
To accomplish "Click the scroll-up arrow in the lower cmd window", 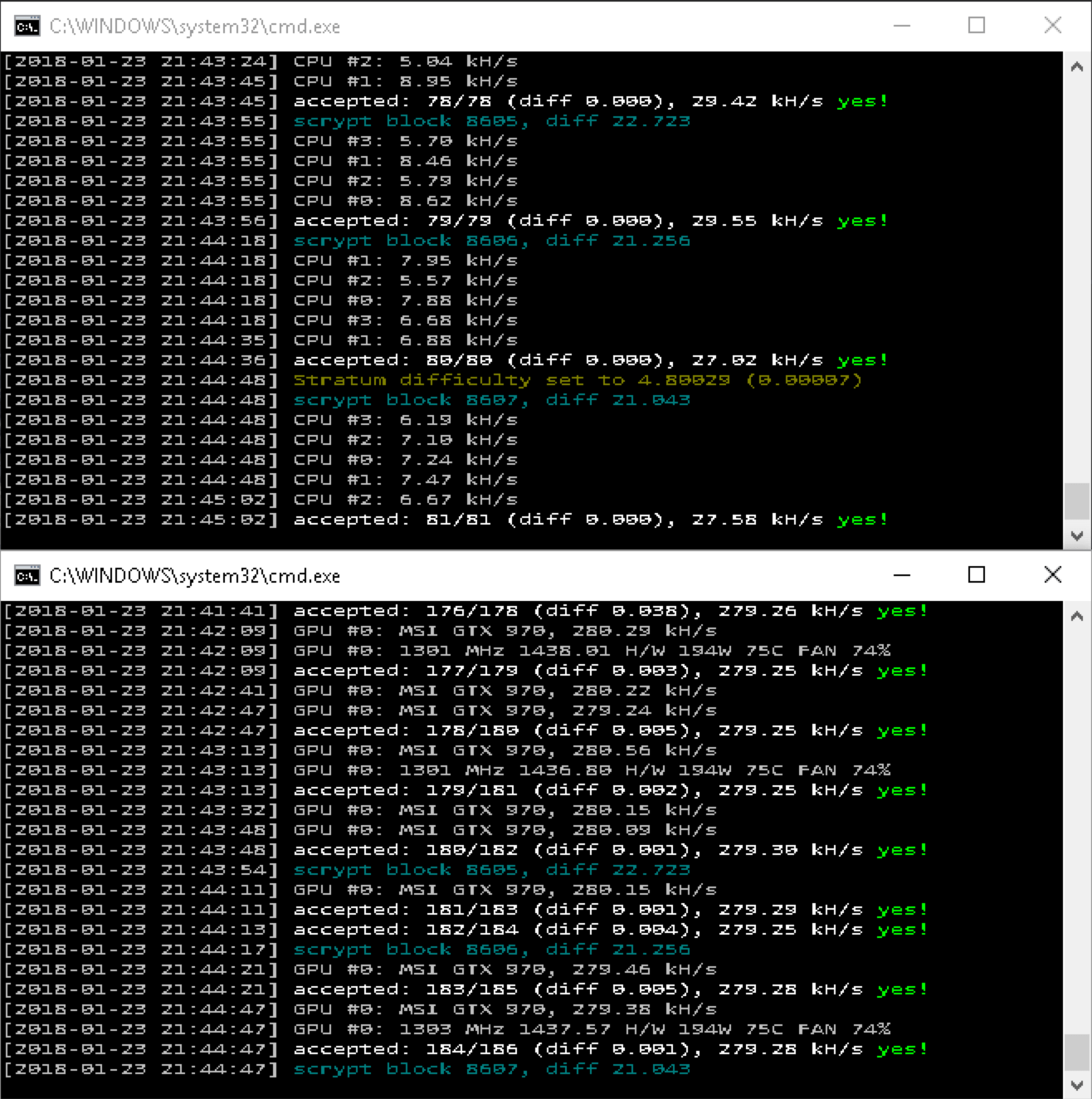I will click(x=1077, y=616).
